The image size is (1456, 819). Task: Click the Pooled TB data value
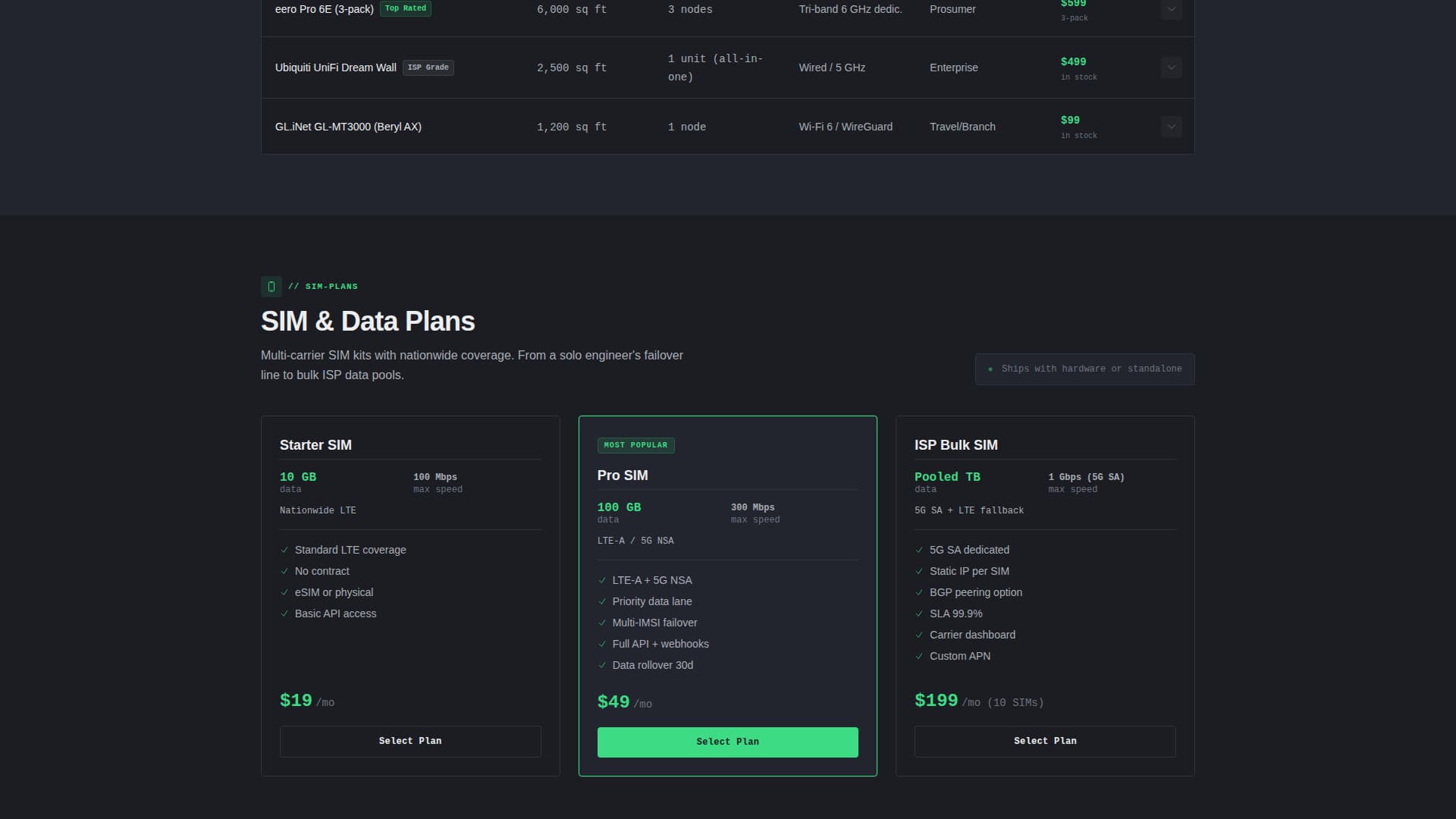coord(947,477)
